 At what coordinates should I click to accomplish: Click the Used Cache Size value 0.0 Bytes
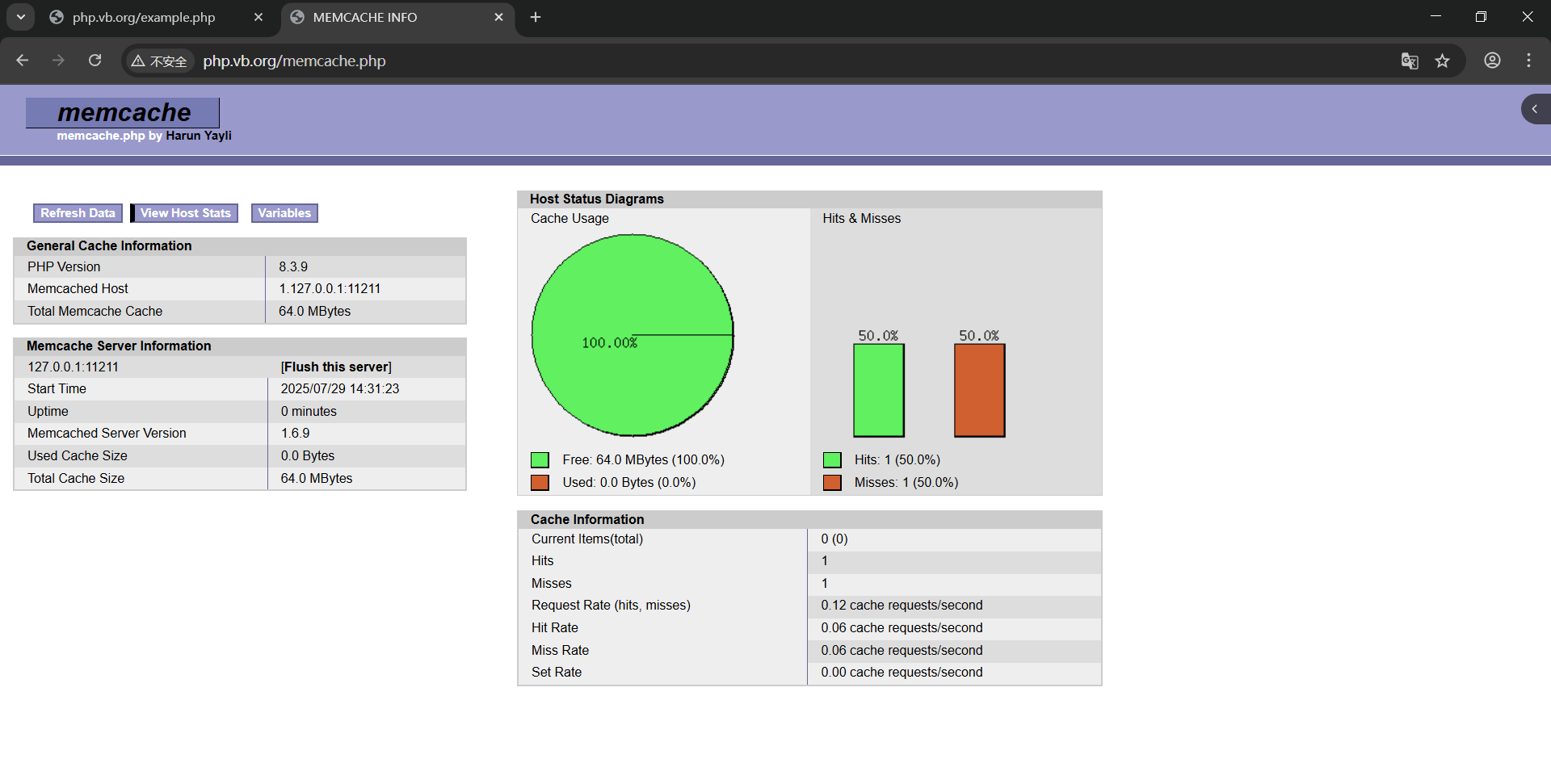click(x=308, y=455)
